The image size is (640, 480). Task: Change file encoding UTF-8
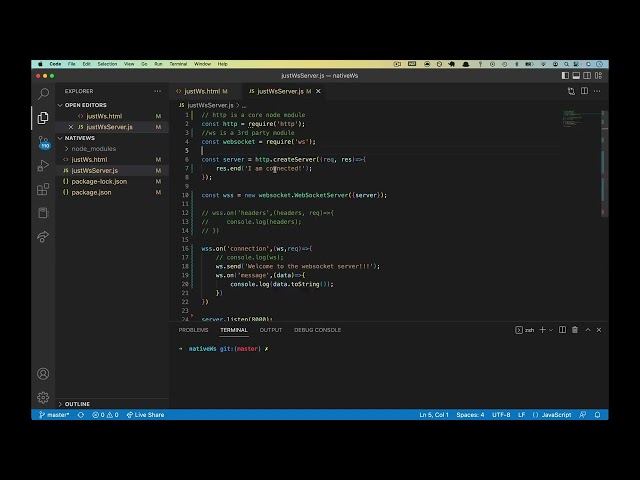point(501,415)
